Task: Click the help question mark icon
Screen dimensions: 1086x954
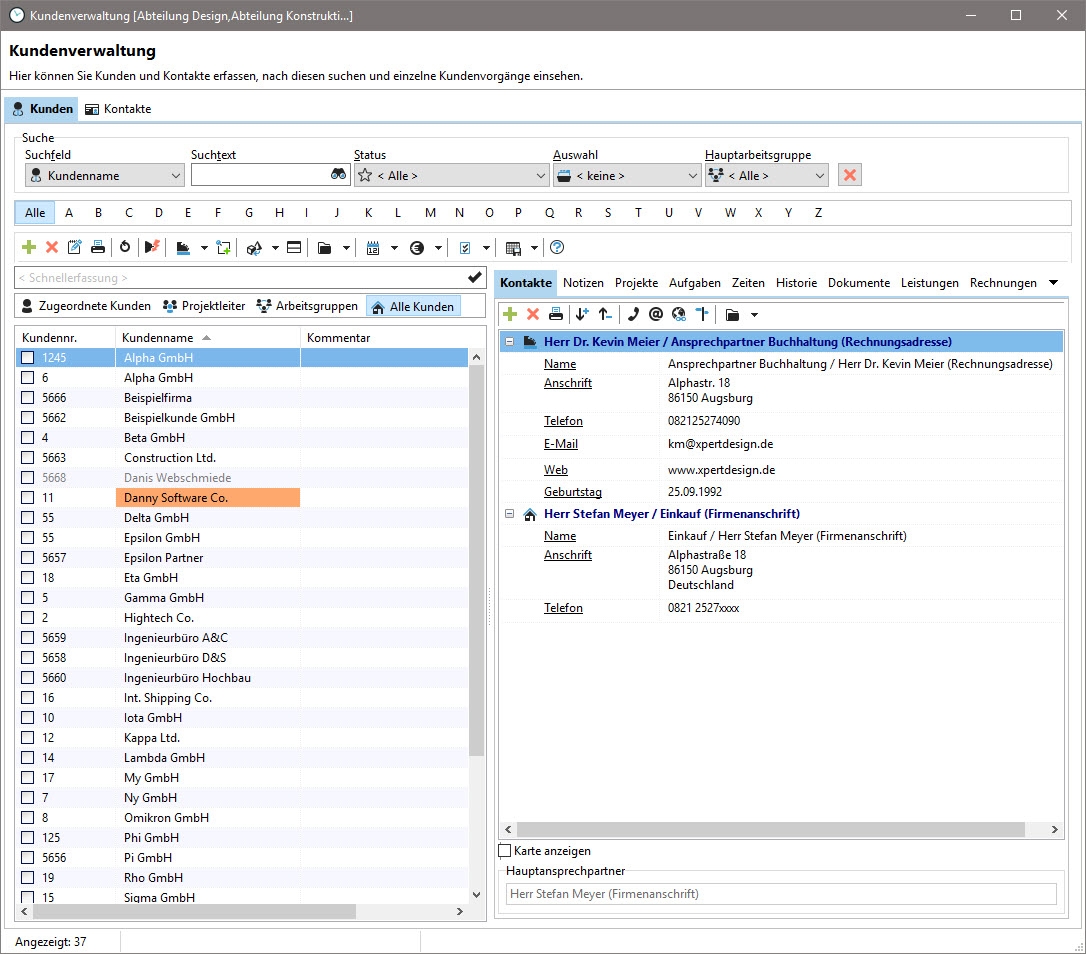Action: click(x=557, y=247)
